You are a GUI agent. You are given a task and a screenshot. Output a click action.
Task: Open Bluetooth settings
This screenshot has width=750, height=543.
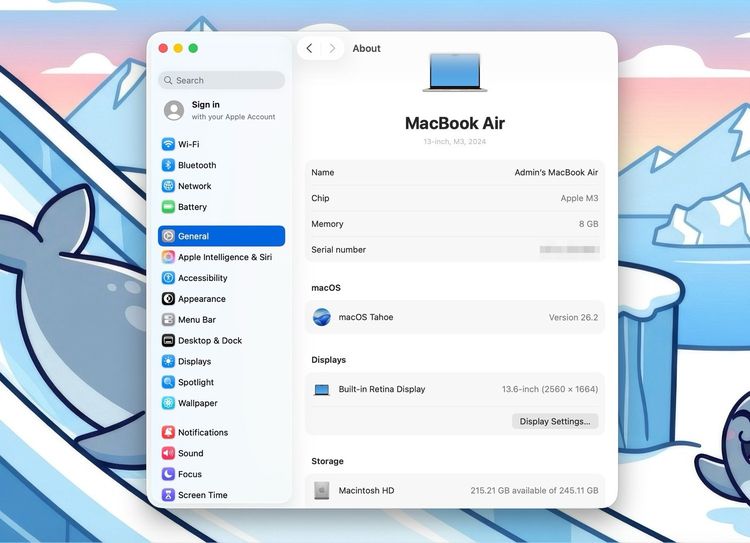click(221, 165)
